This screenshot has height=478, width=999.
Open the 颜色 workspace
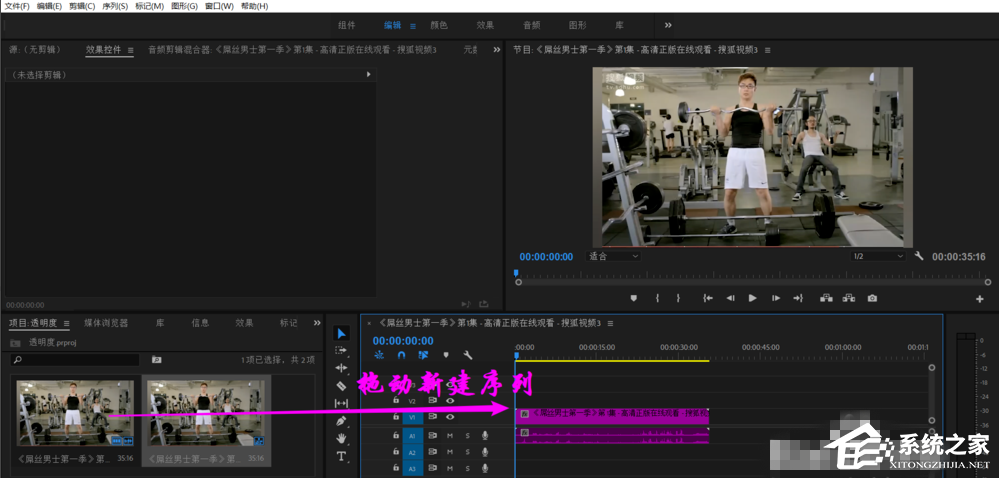(x=438, y=25)
